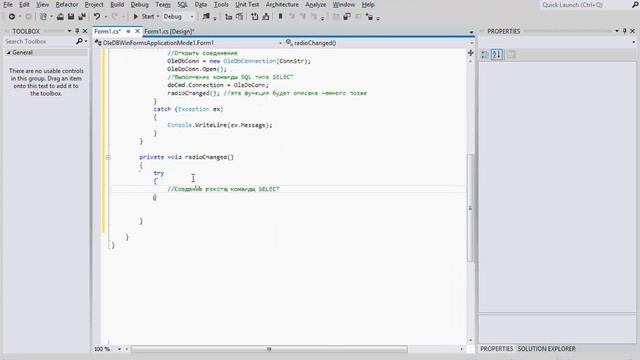This screenshot has width=640, height=360.
Task: Click the Alphabetical sort icon in Properties
Action: coord(497,54)
